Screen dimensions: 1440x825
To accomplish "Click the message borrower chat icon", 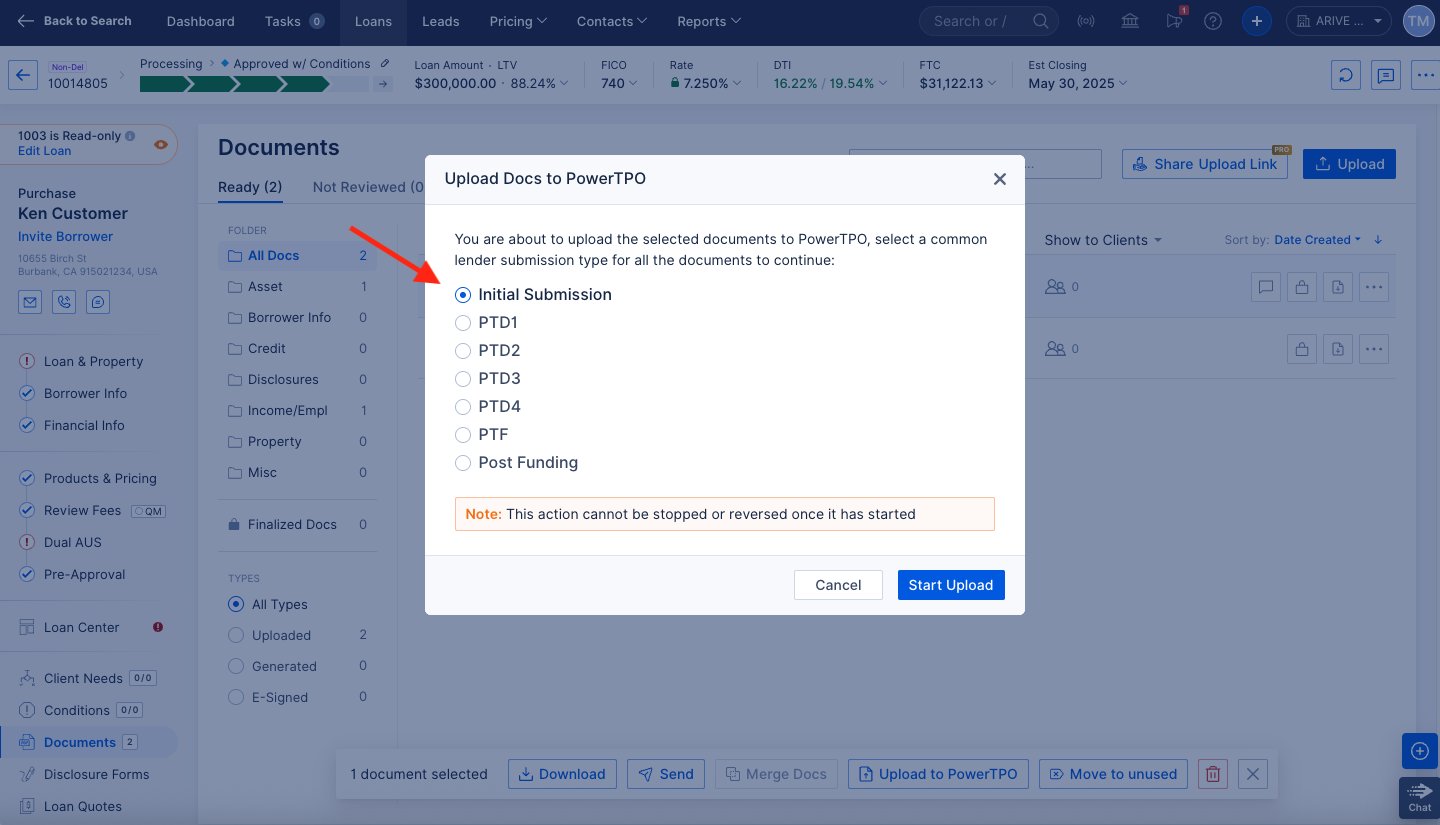I will coord(97,302).
